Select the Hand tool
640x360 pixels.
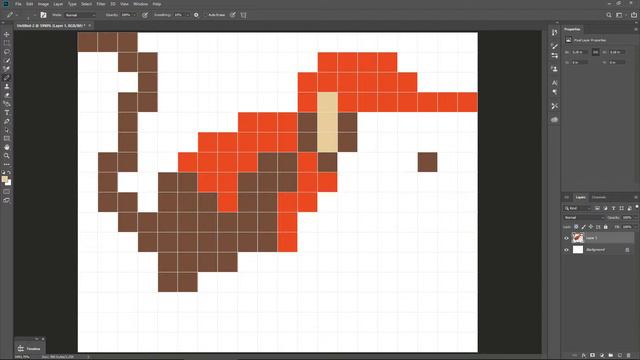(7, 147)
